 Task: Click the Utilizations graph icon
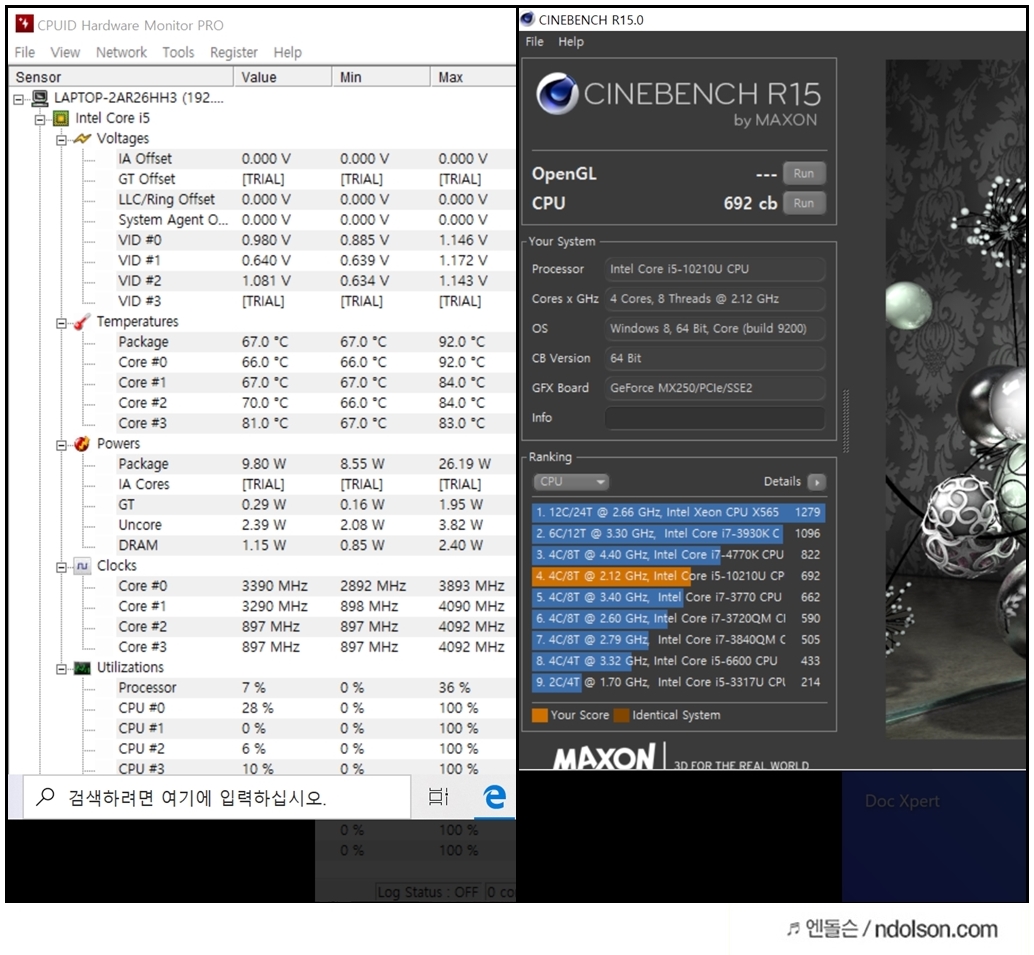[82, 668]
